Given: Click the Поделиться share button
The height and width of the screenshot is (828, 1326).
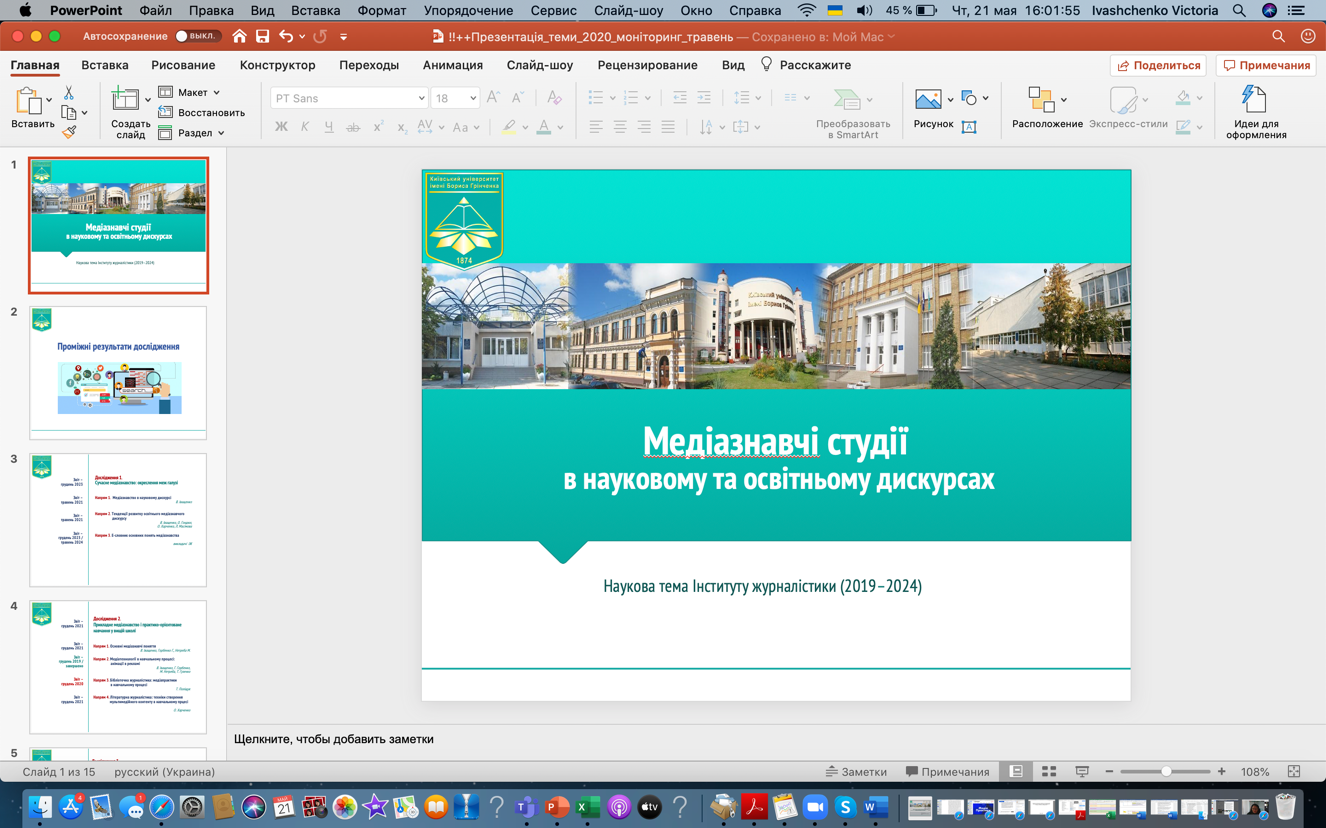Looking at the screenshot, I should [1158, 65].
